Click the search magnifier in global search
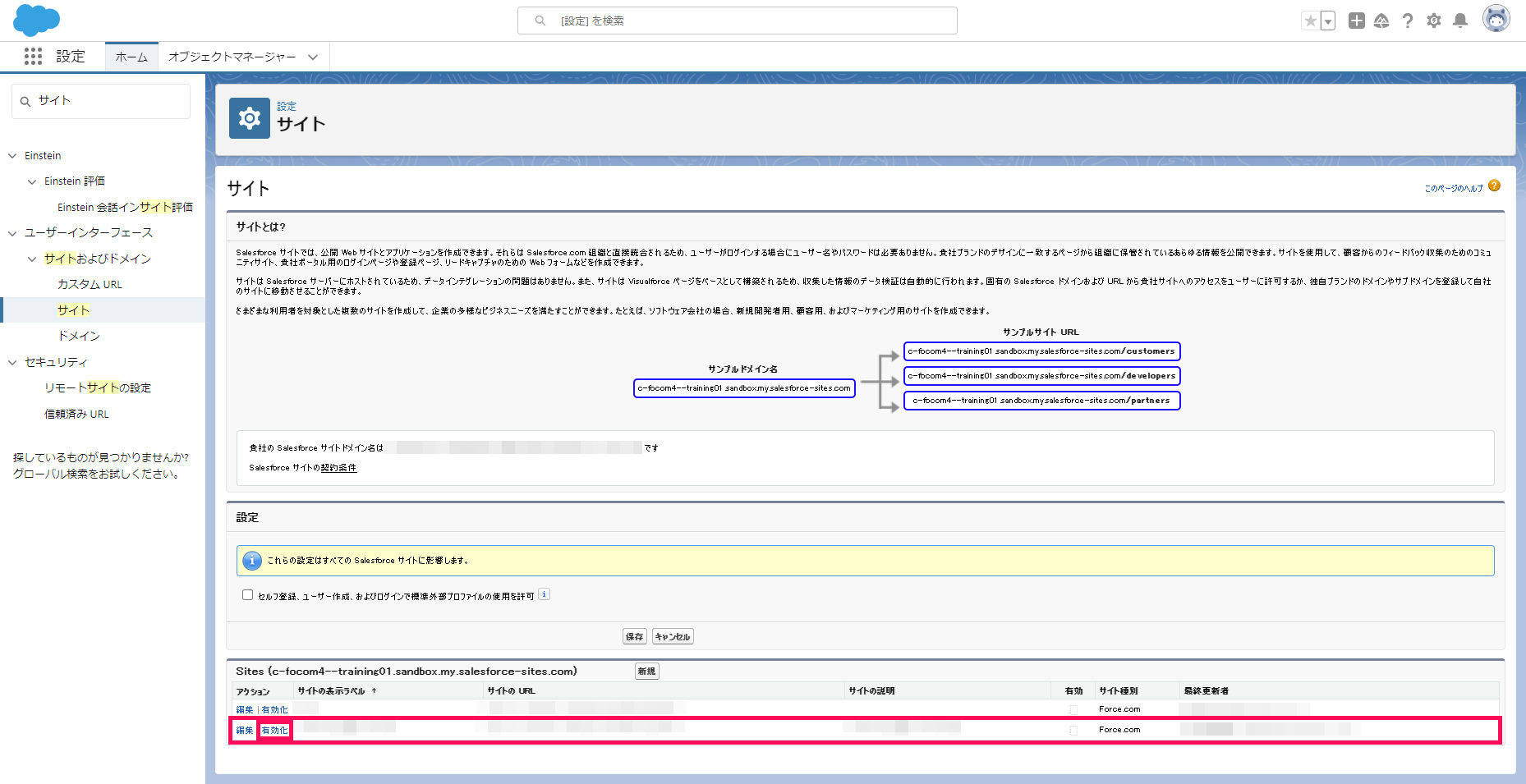Screen dimensions: 1526x784 point(540,21)
